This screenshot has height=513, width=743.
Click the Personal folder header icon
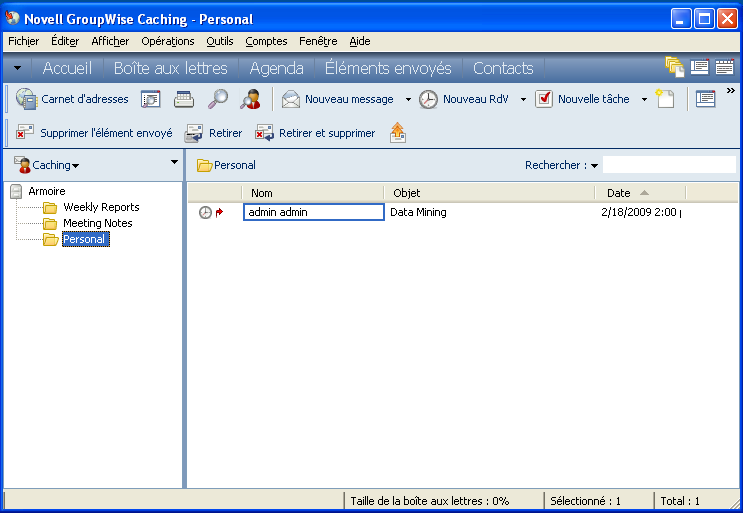click(204, 165)
